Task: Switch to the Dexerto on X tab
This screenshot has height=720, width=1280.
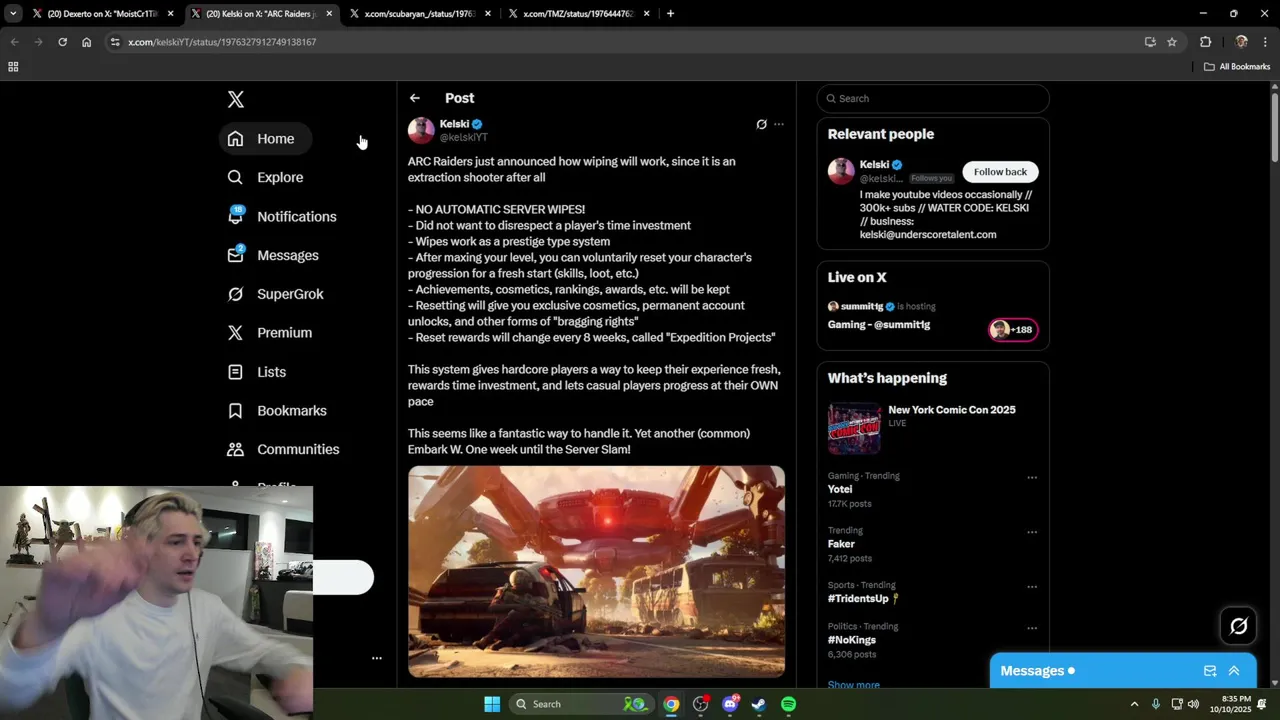Action: point(103,14)
